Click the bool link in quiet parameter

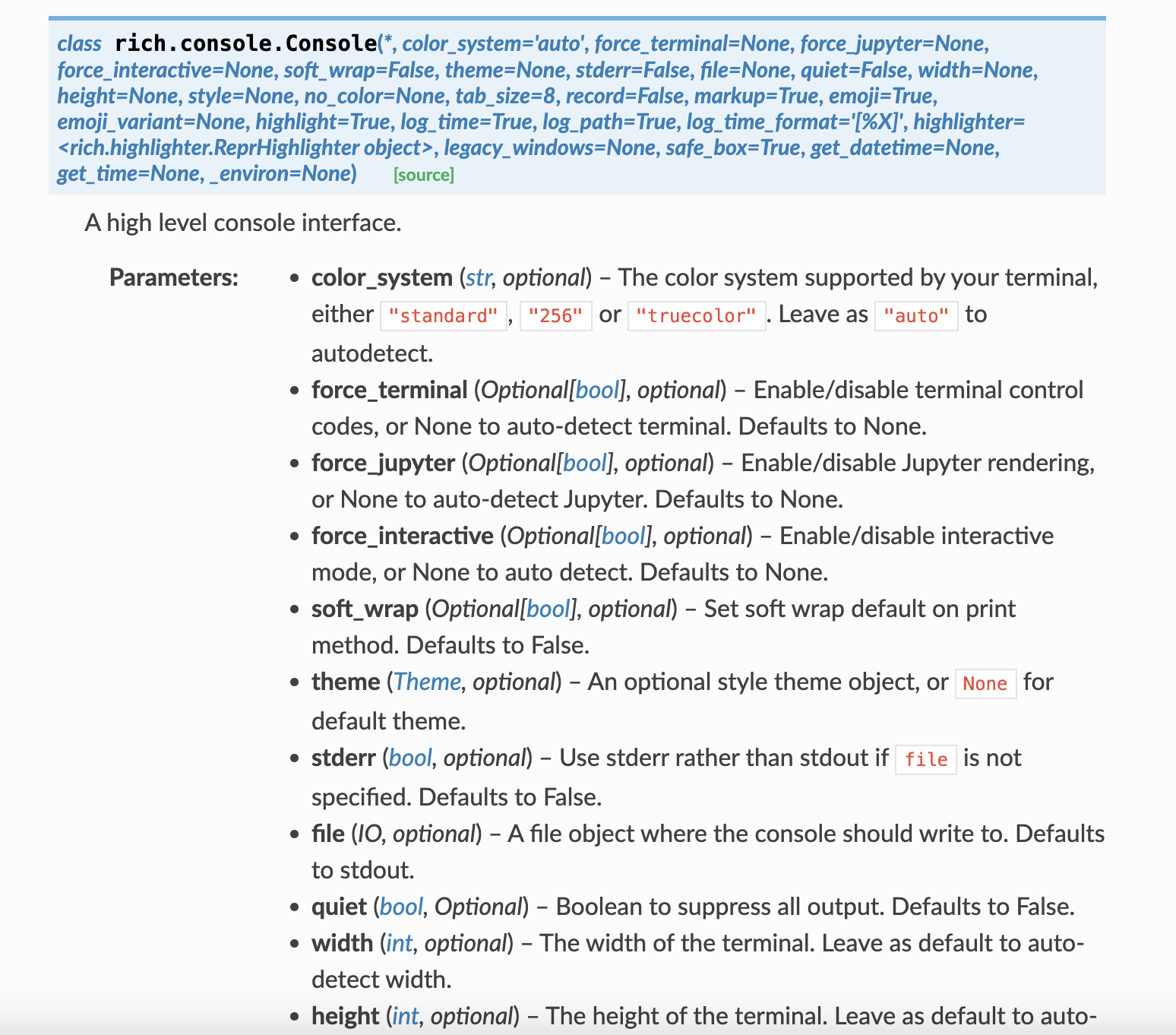(x=401, y=907)
